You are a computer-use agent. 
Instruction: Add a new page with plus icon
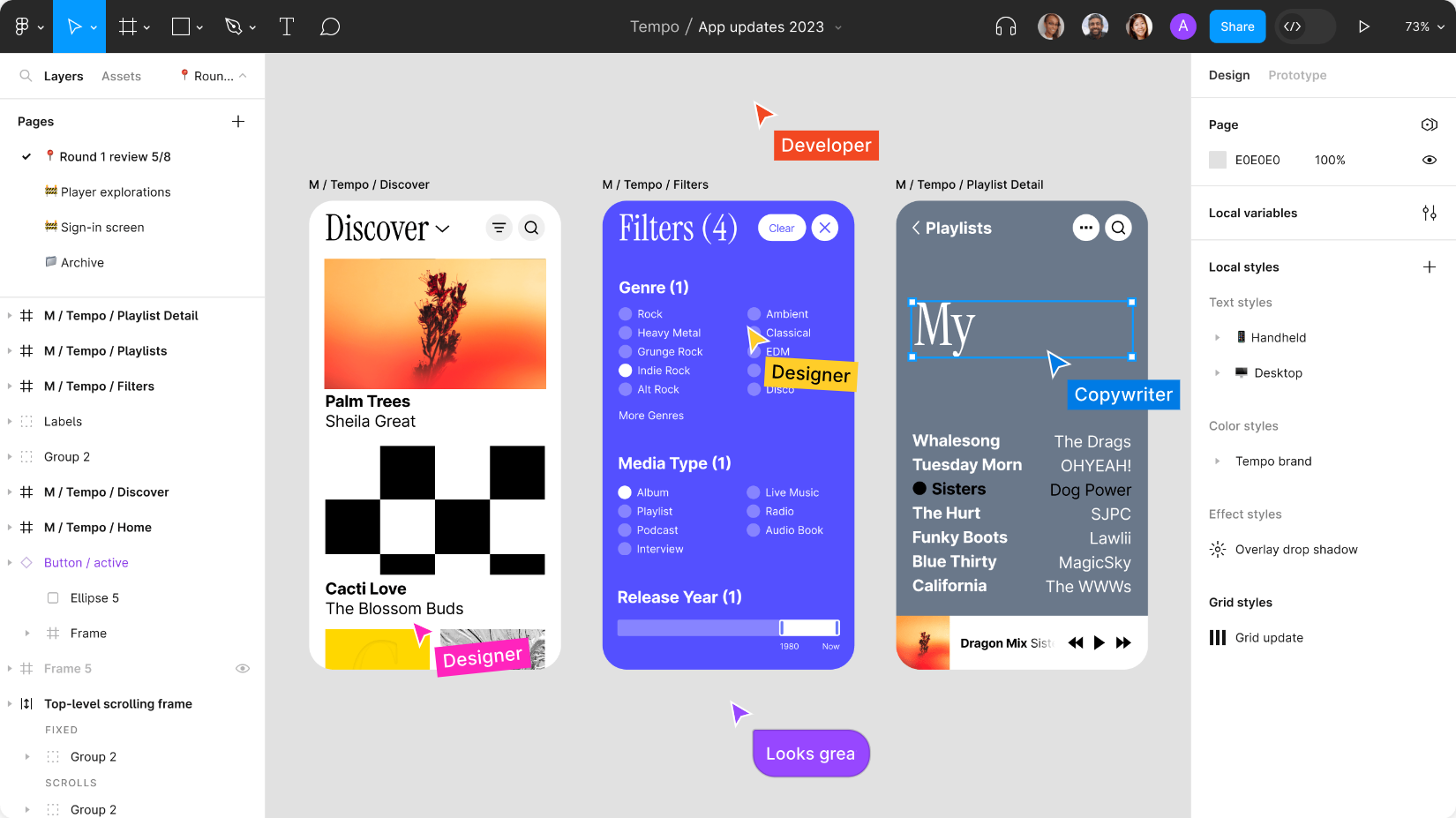pyautogui.click(x=237, y=121)
